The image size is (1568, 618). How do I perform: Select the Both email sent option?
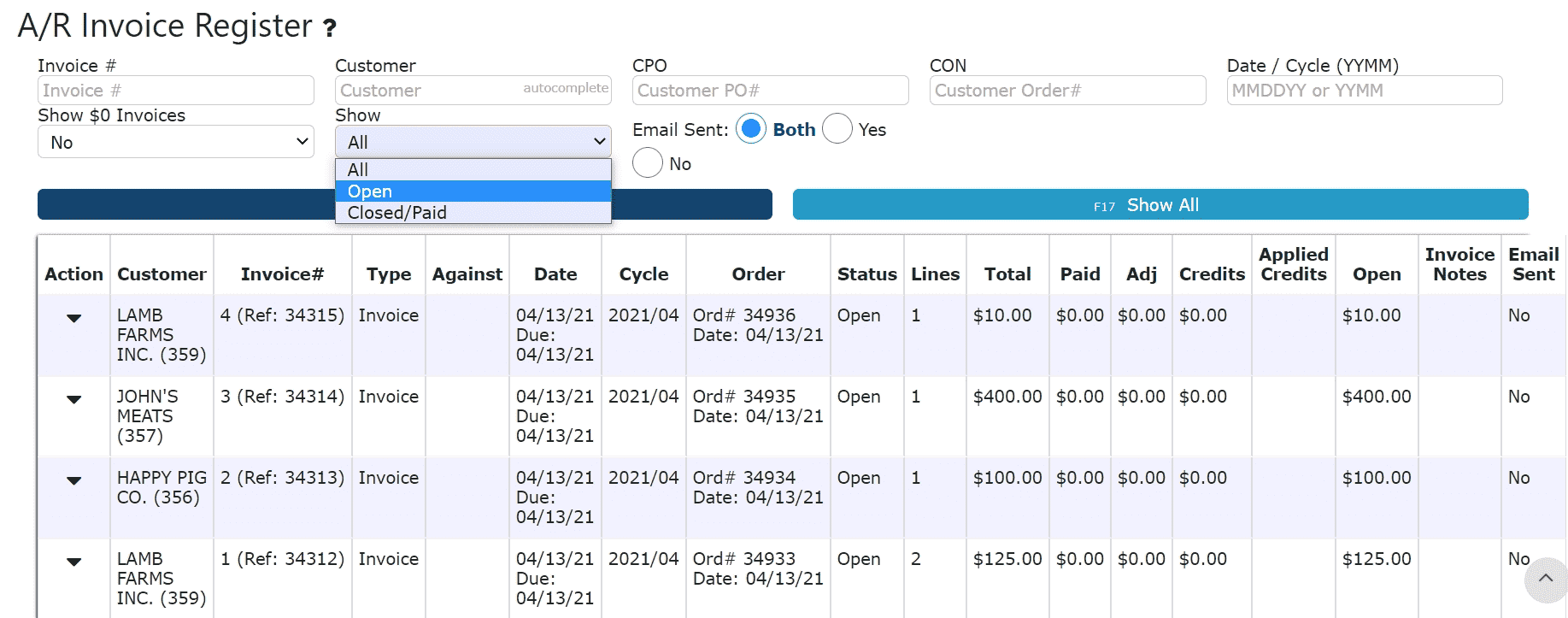pos(751,129)
